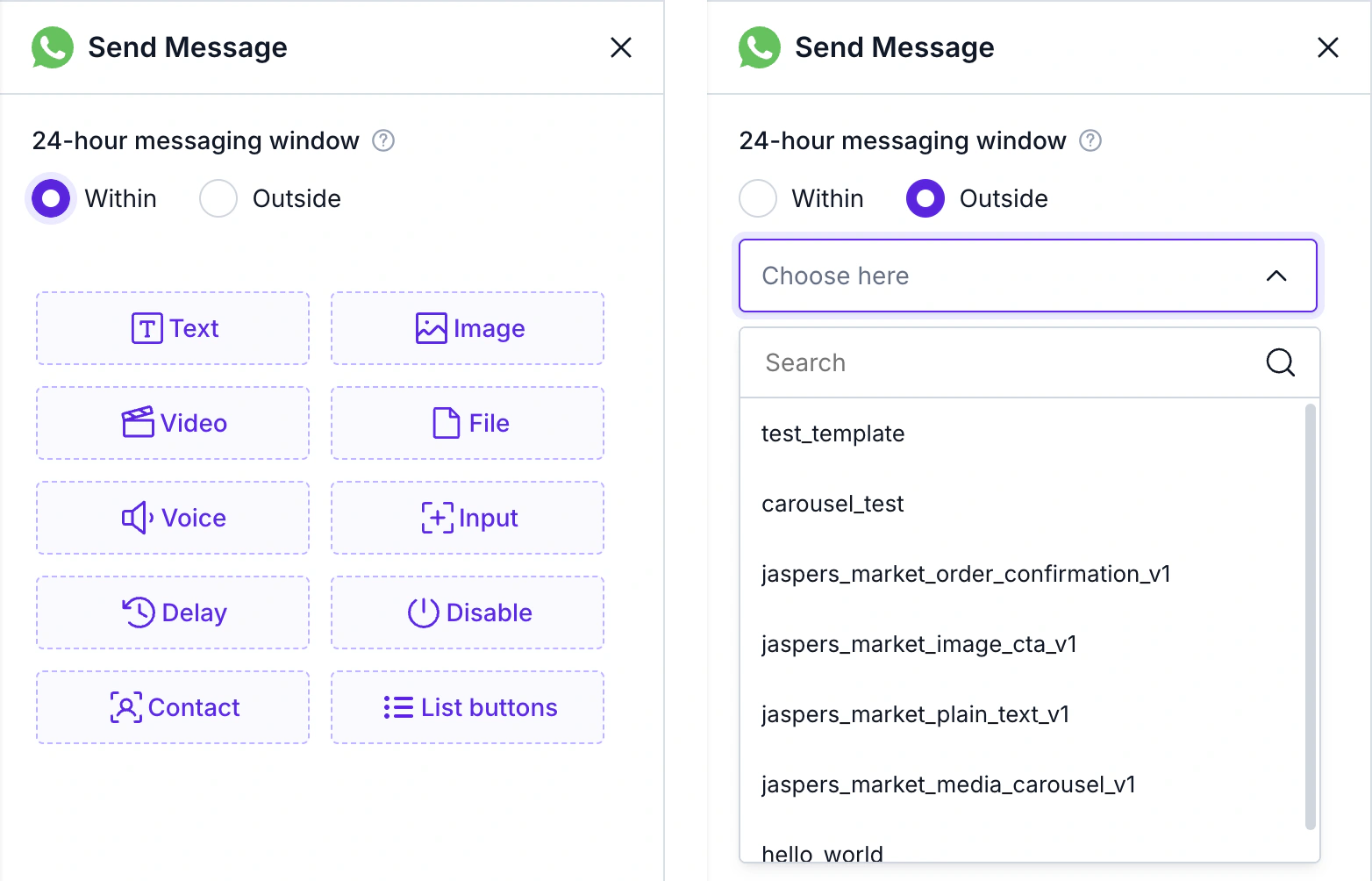Click the WhatsApp logo in the template-list panel

760,47
